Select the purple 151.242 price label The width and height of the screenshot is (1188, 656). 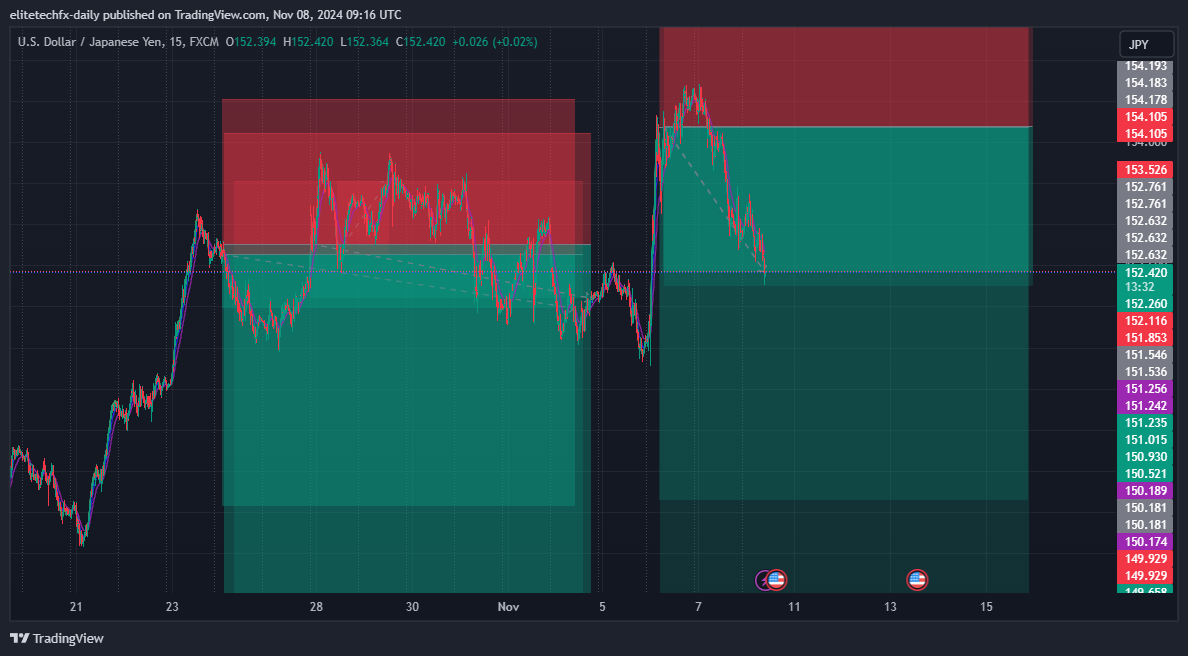point(1145,405)
